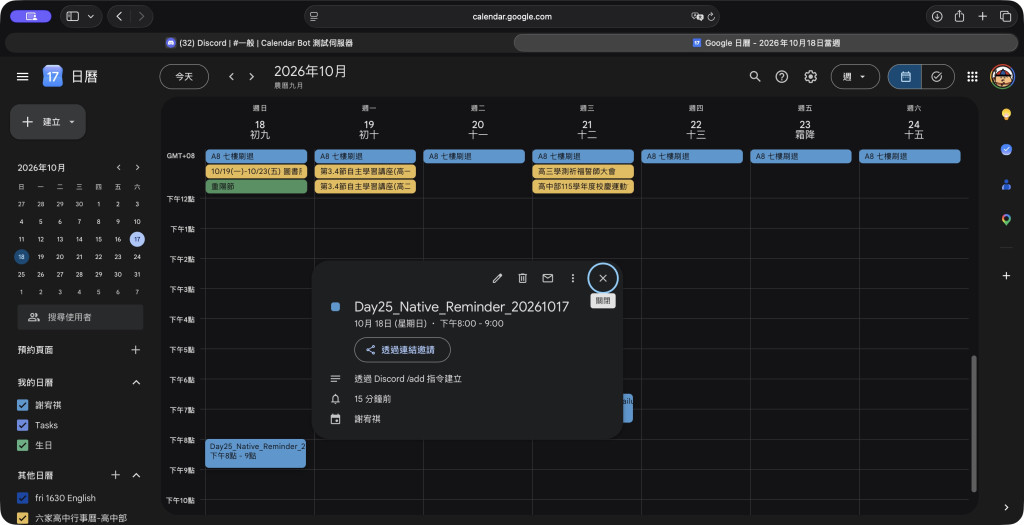The image size is (1024, 525).
Task: Open Day25_Native_Reminder event block in grid
Action: point(255,453)
